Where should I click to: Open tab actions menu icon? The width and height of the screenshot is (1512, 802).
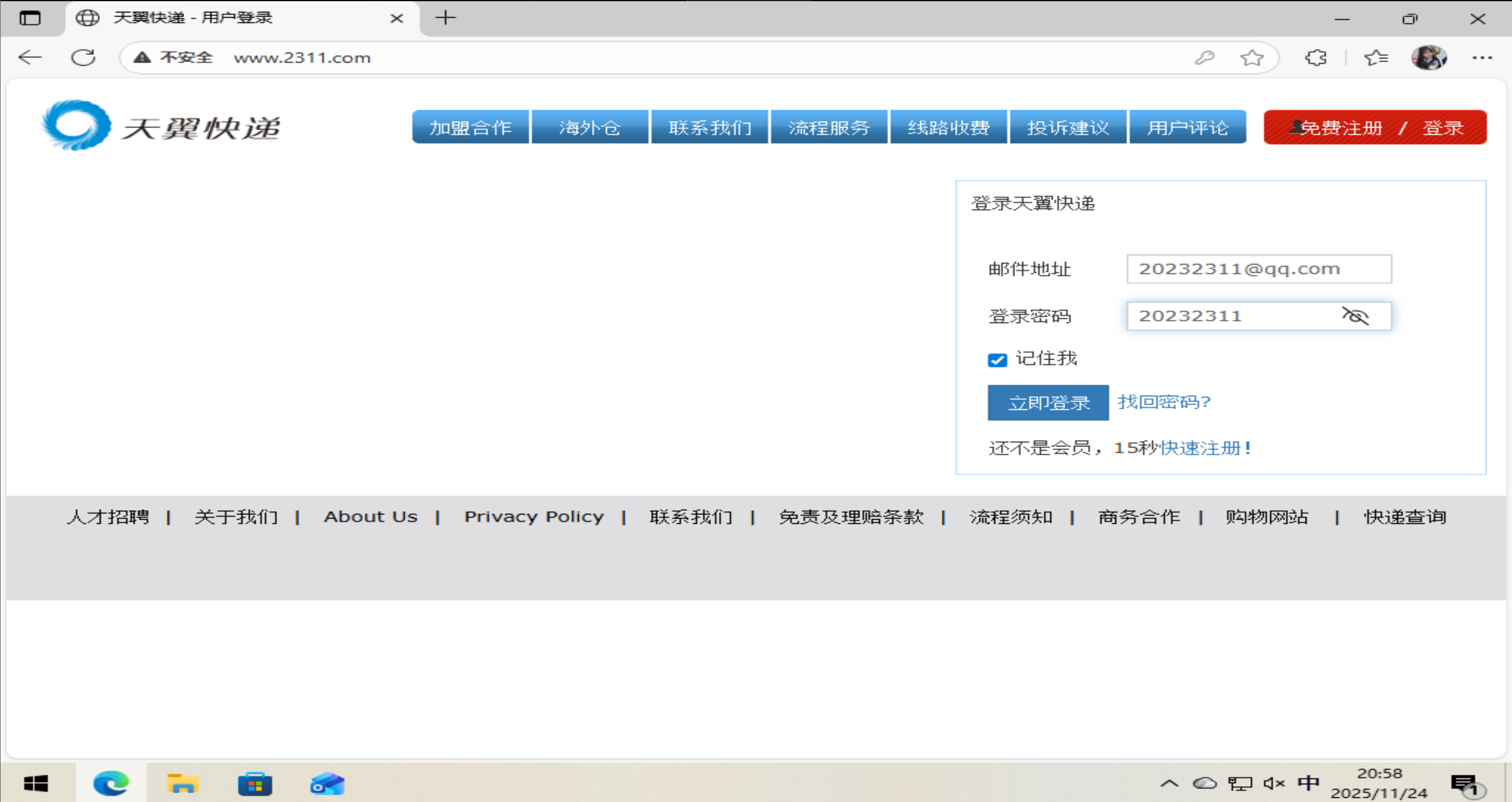coord(30,18)
